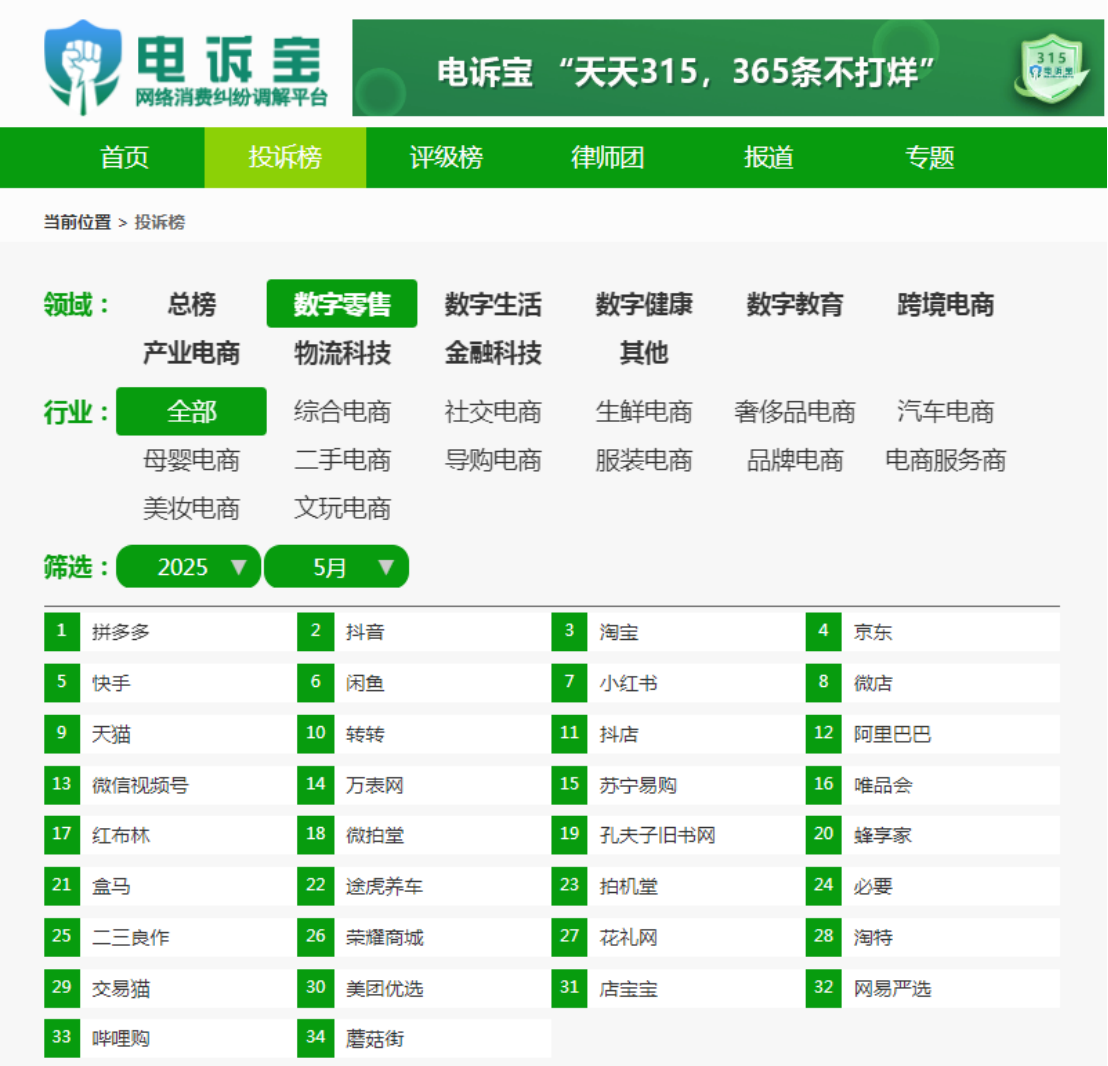The height and width of the screenshot is (1066, 1108).
Task: Select the 数字零售 domain filter
Action: (342, 304)
